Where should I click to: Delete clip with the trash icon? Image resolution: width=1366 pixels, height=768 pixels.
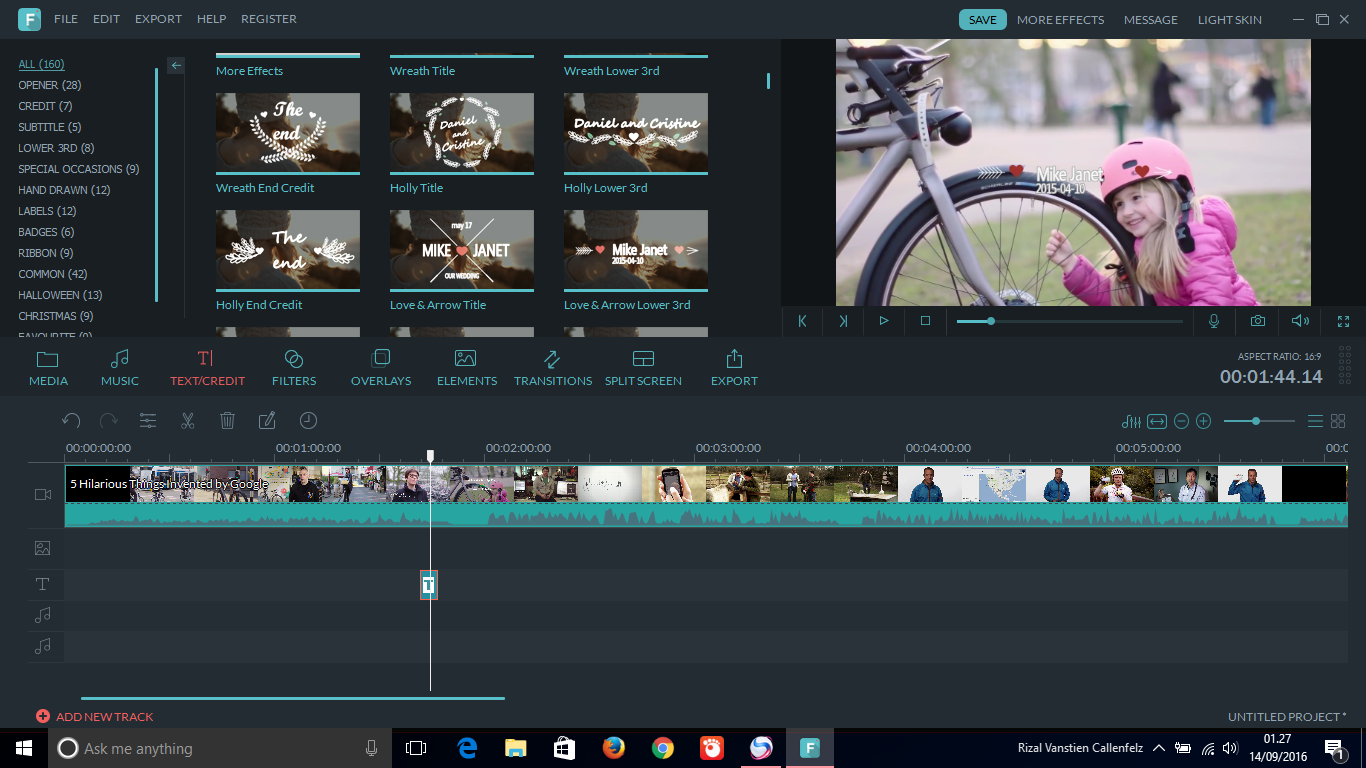(227, 421)
